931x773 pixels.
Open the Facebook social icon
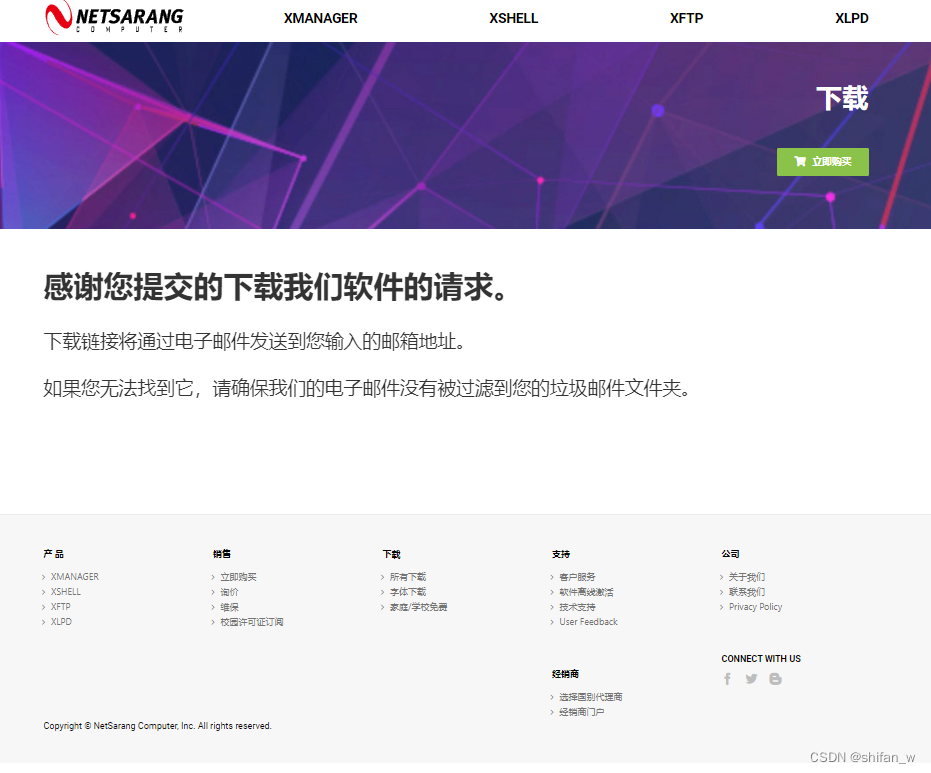click(727, 679)
